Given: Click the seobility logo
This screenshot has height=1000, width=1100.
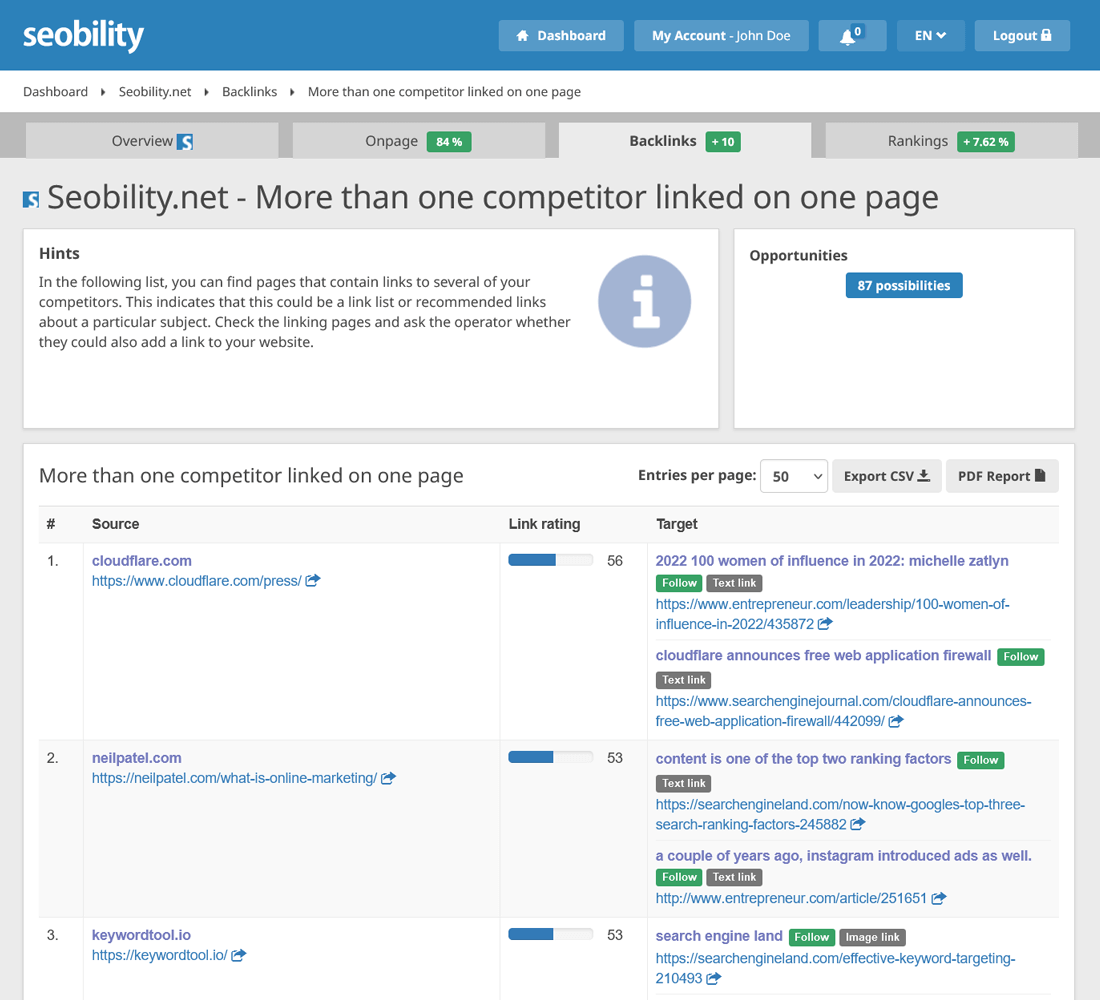Looking at the screenshot, I should 83,36.
